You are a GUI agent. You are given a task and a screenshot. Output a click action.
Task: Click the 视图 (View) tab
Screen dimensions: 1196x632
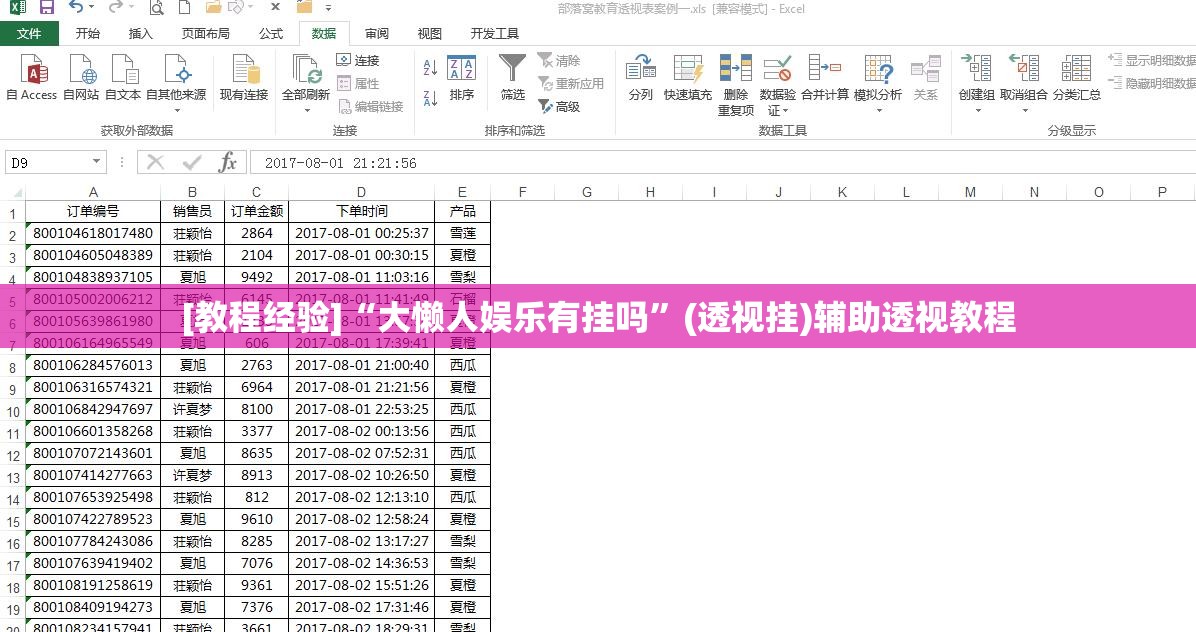point(429,34)
